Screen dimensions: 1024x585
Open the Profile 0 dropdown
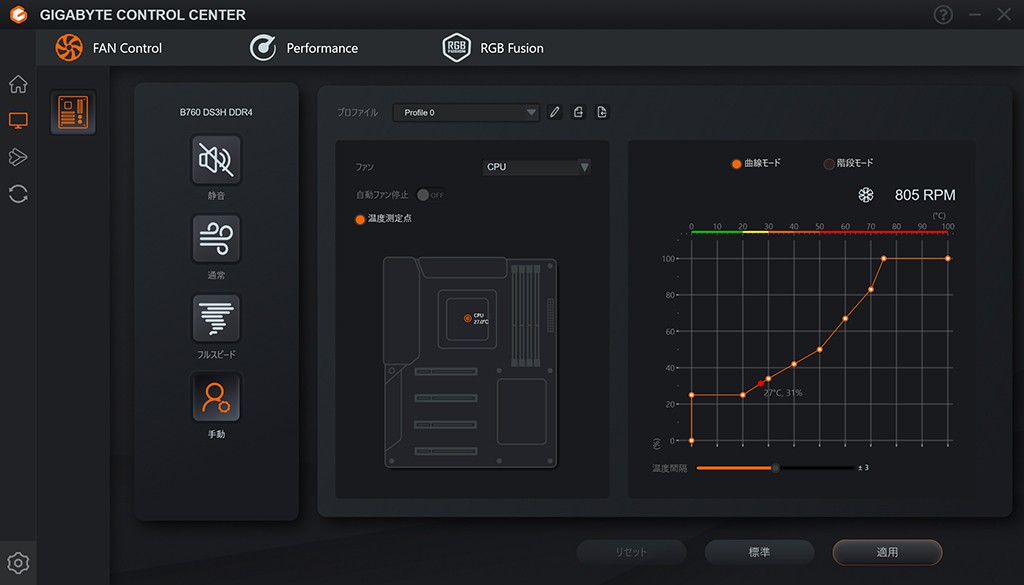(466, 113)
